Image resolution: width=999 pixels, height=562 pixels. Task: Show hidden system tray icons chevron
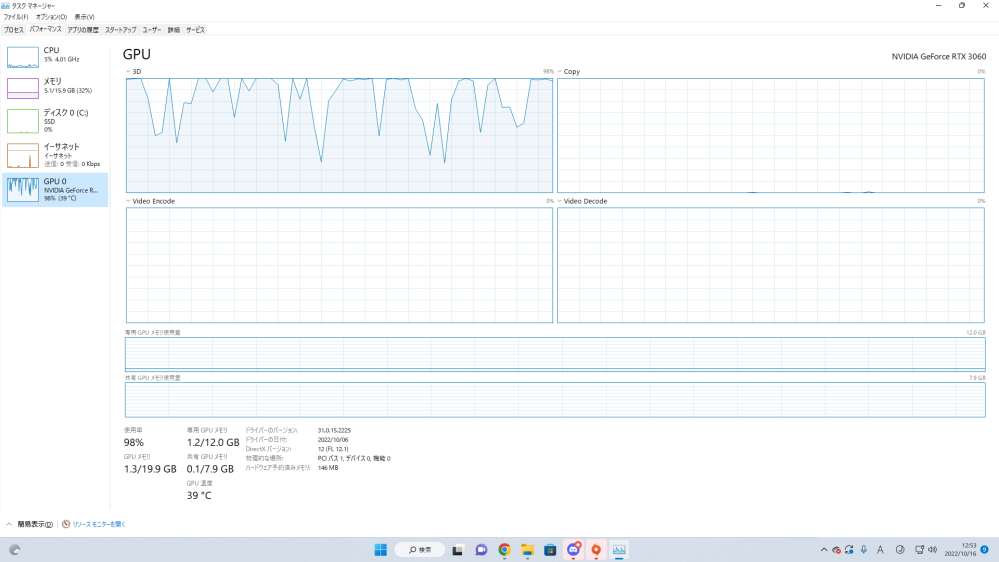[x=824, y=549]
